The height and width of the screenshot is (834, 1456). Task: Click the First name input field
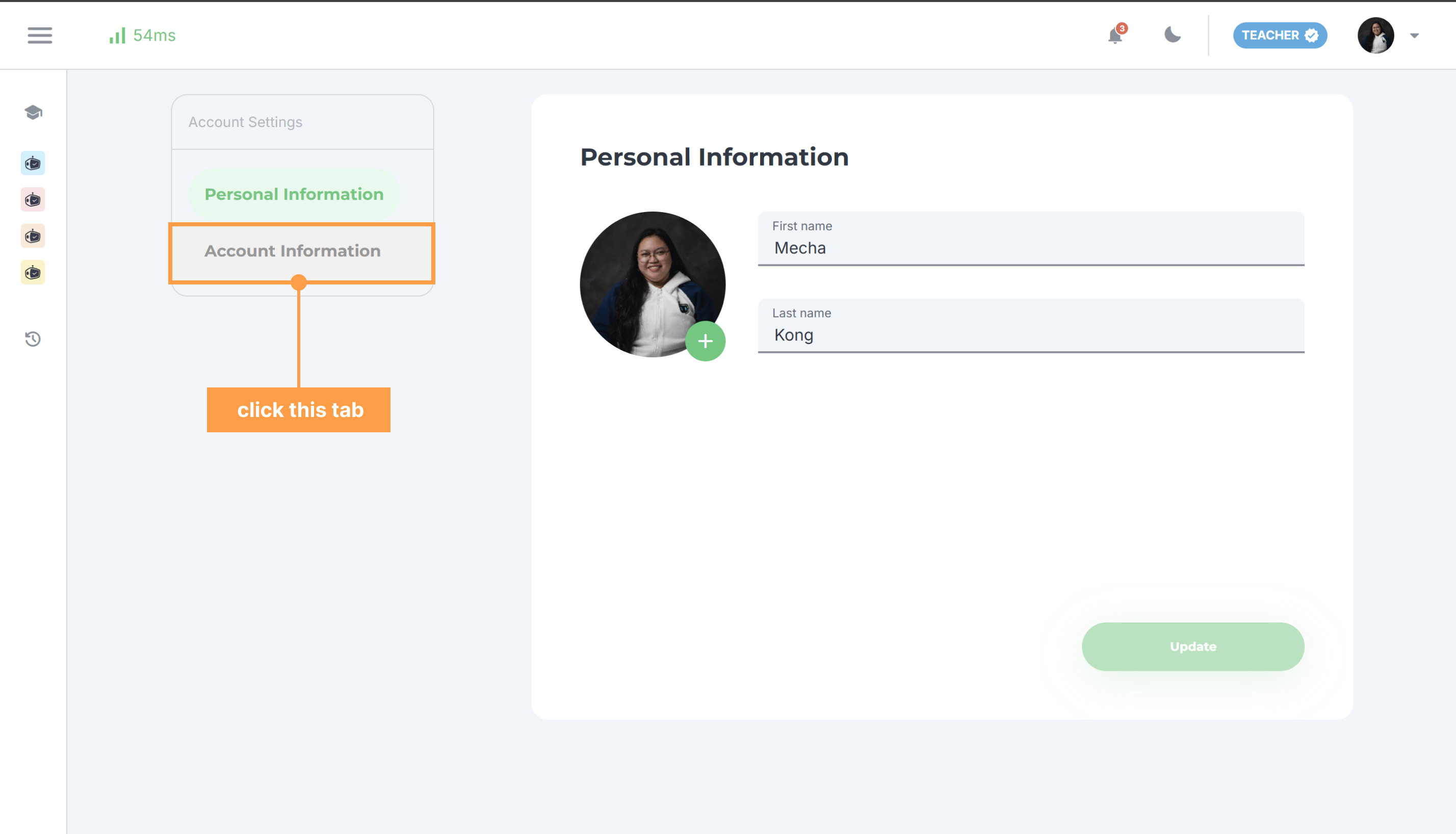click(x=1030, y=247)
